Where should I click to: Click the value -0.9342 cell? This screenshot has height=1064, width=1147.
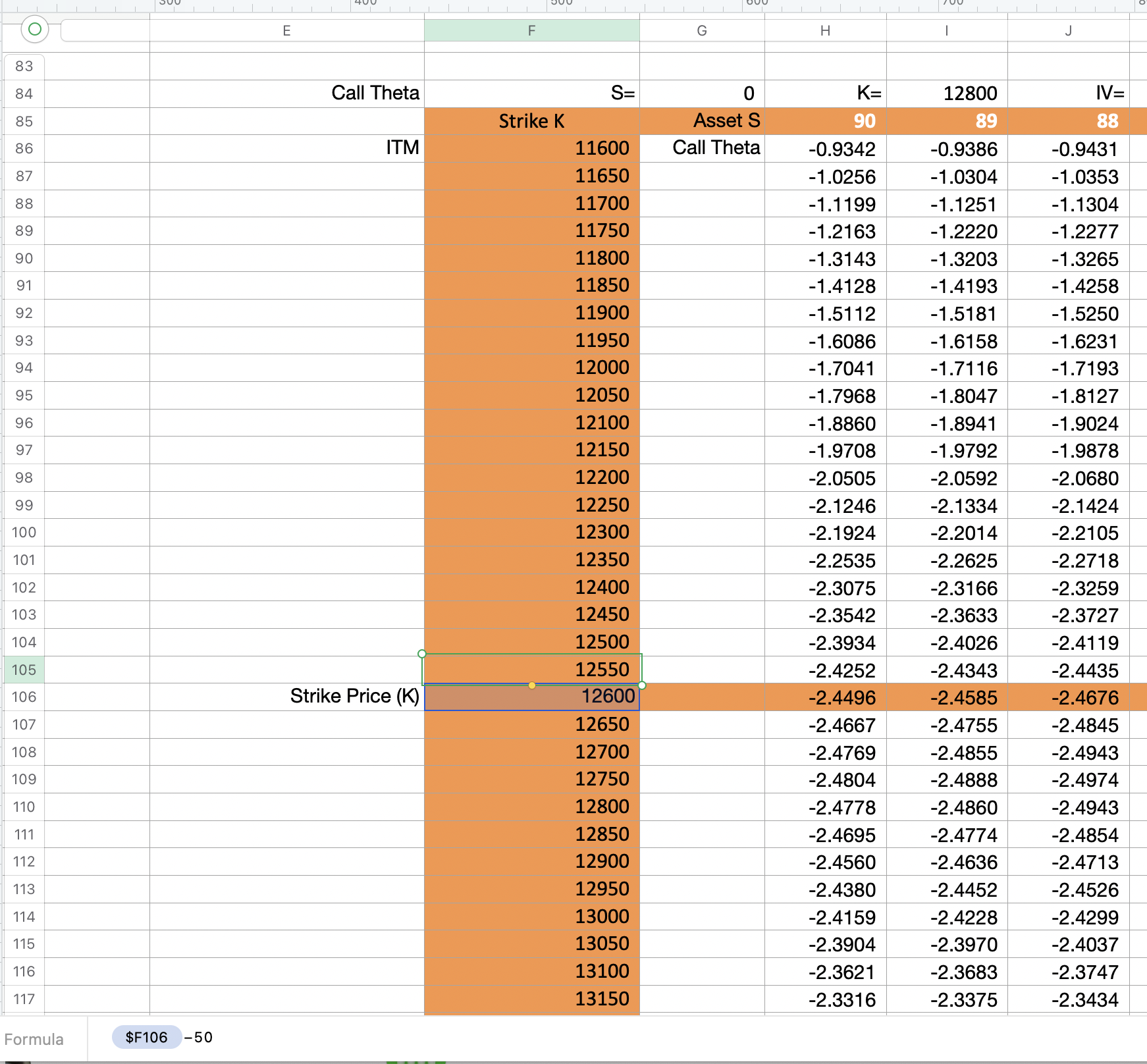[825, 149]
